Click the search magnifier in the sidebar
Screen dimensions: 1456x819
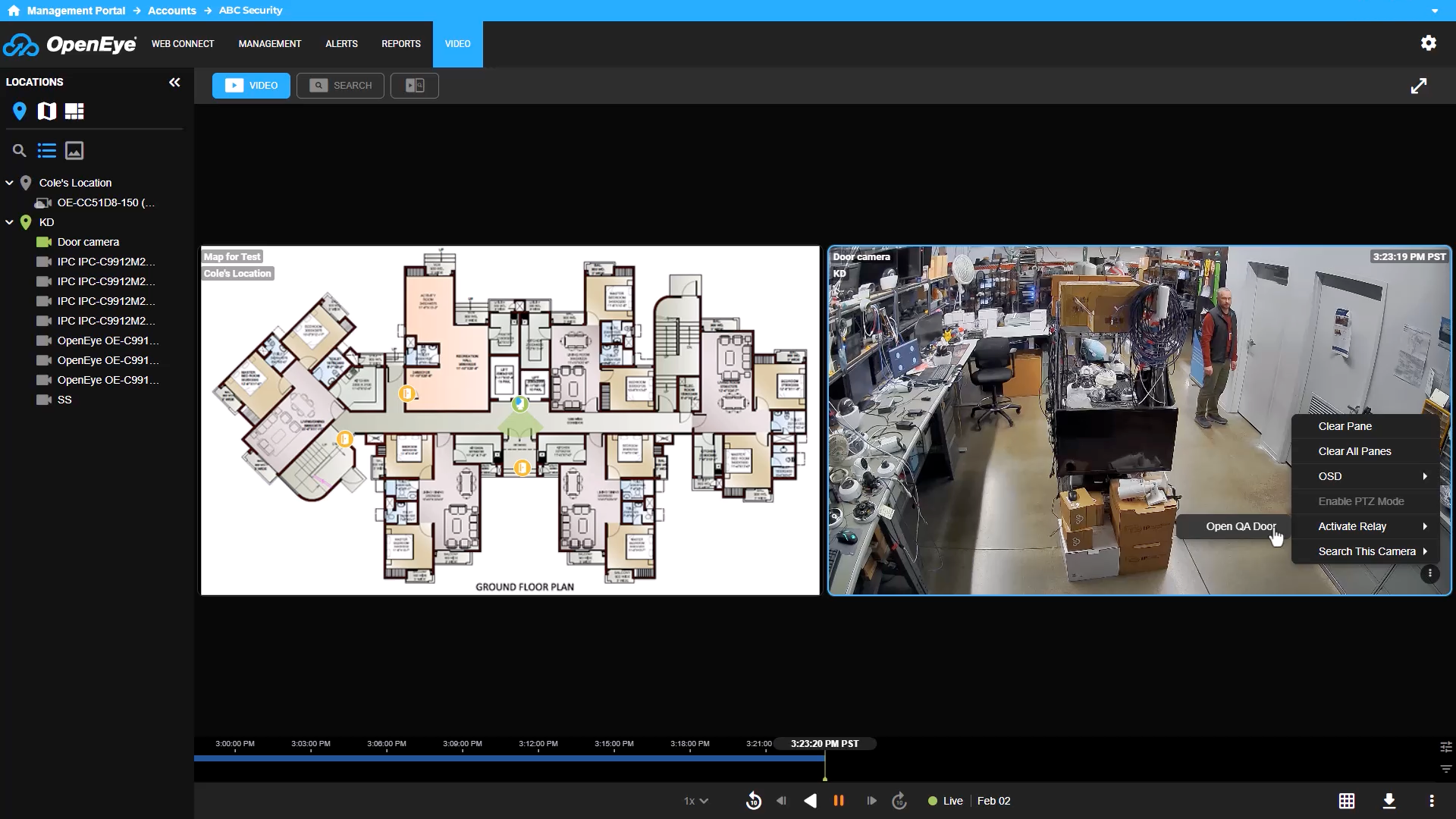[20, 151]
